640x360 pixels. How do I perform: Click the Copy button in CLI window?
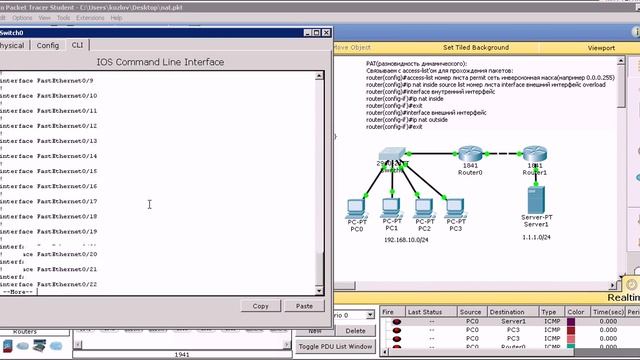tap(260, 306)
